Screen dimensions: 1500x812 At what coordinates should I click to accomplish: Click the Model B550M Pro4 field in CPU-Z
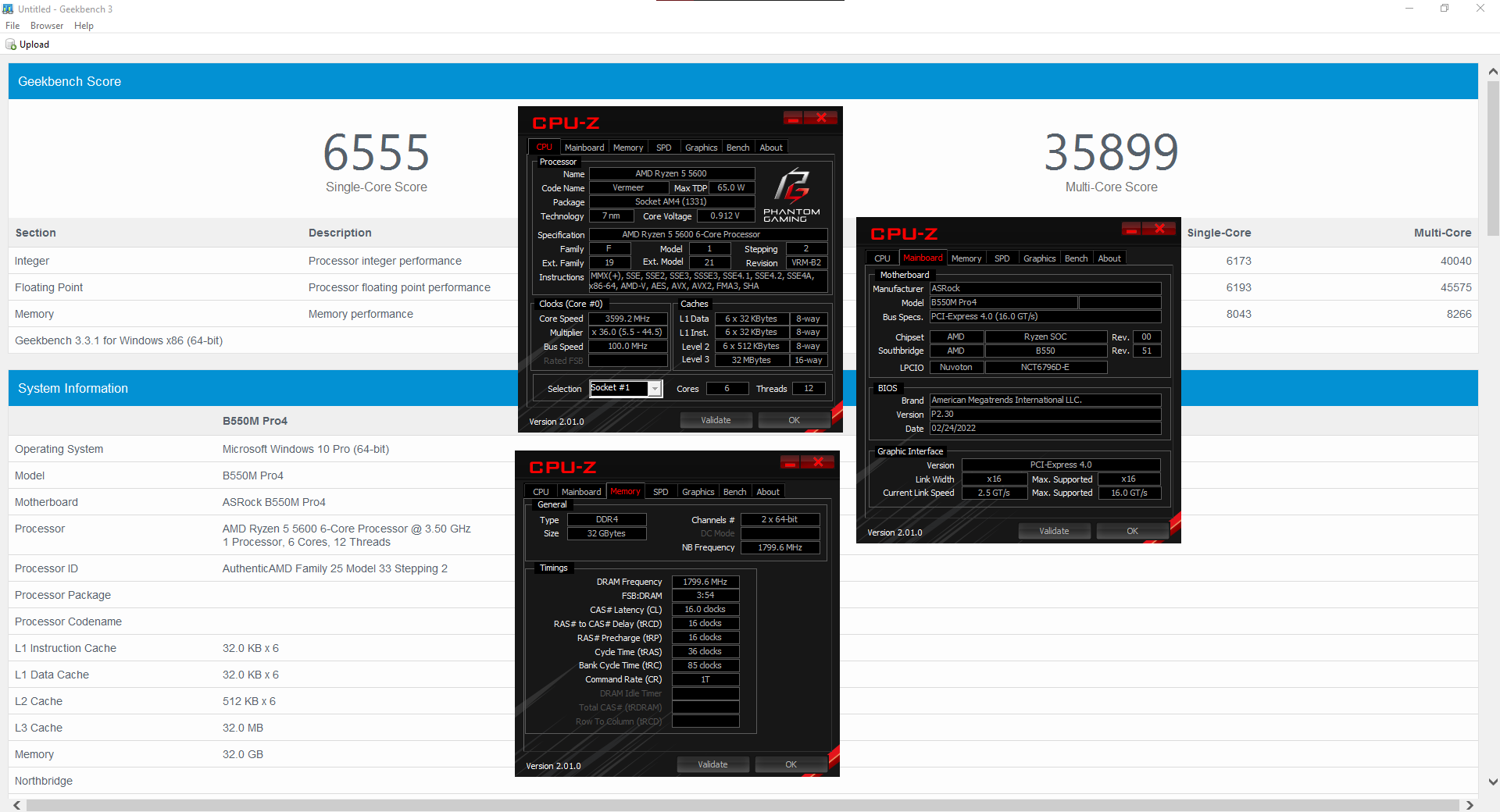(1003, 302)
